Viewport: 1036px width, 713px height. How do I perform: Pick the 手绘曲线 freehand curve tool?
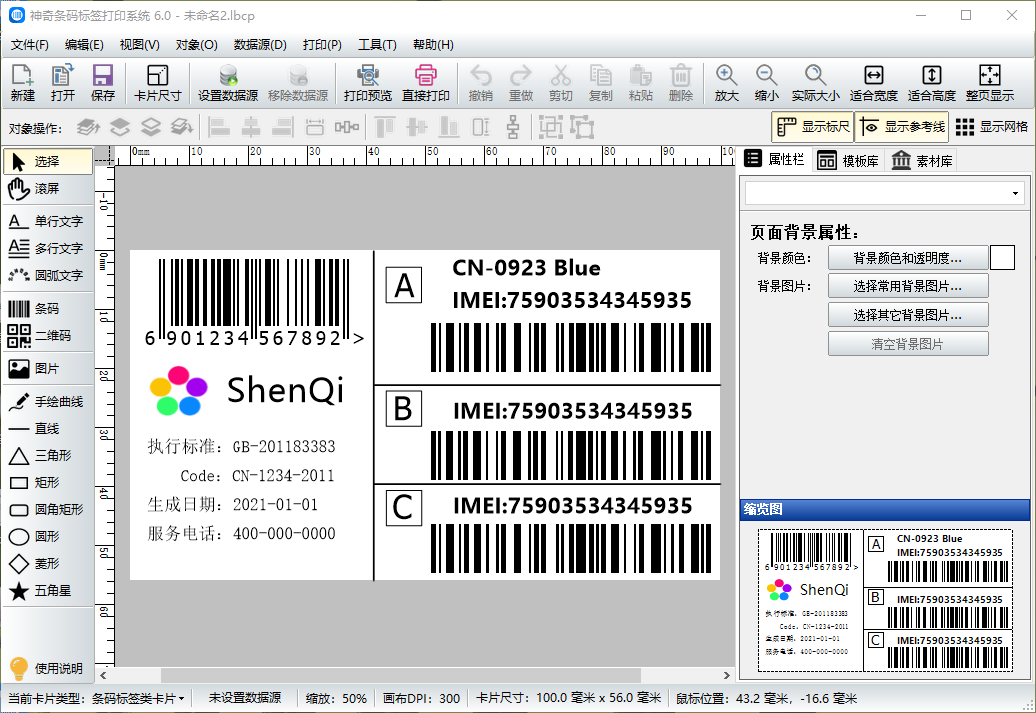46,402
